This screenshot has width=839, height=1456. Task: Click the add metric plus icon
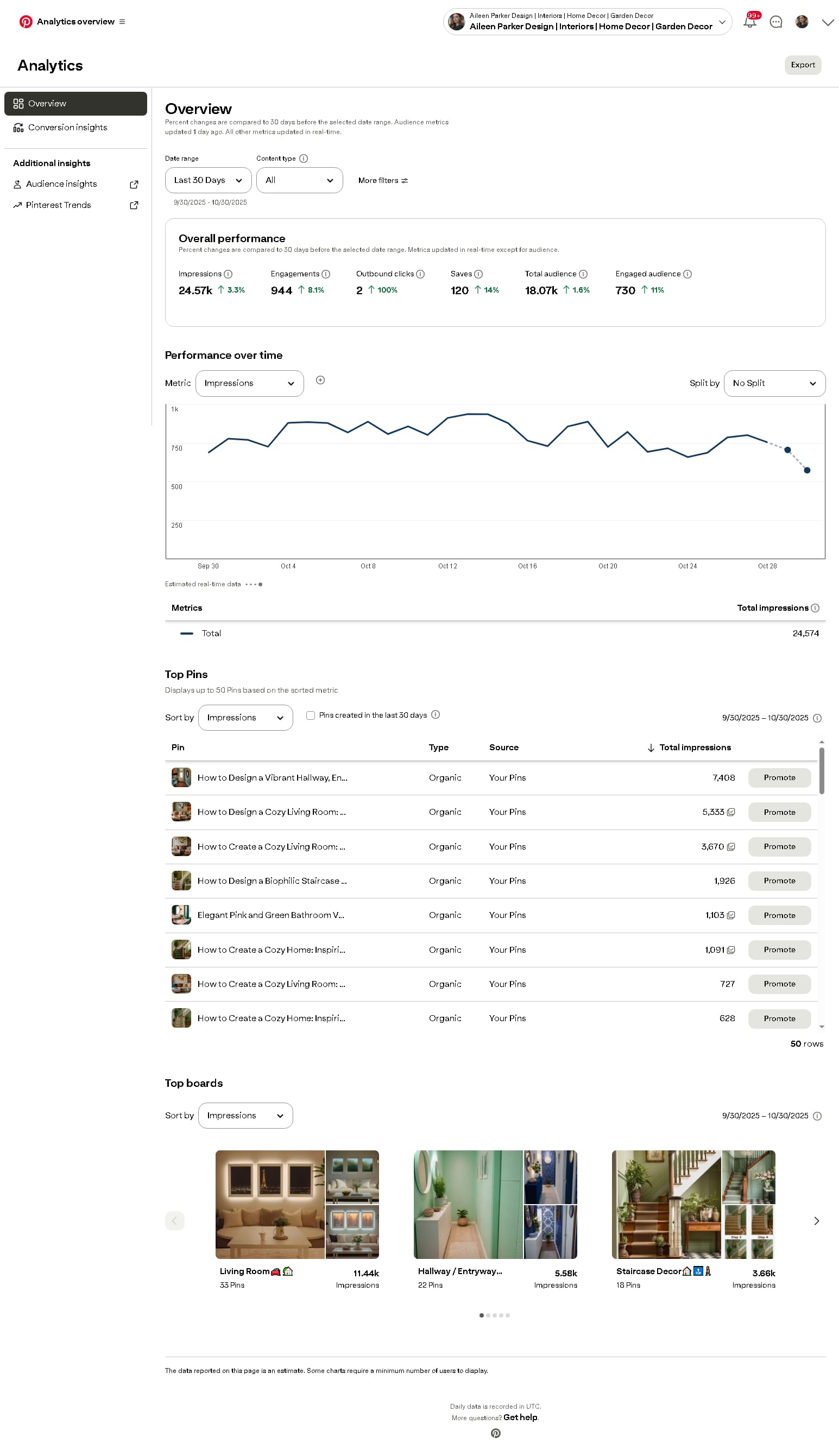pos(320,380)
